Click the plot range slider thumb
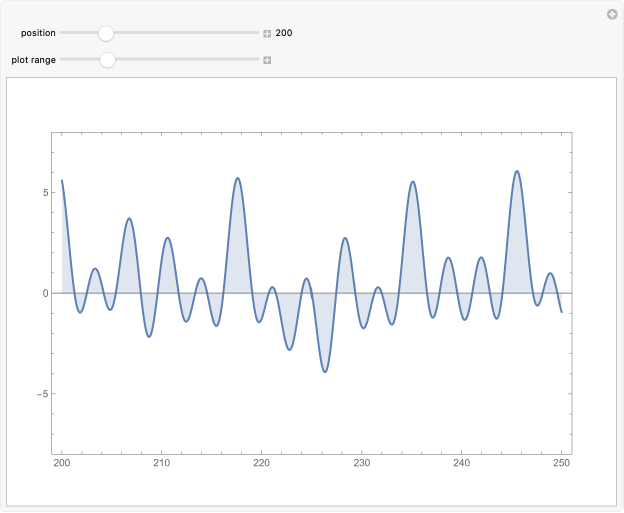Viewport: 624px width, 513px height. pos(107,60)
